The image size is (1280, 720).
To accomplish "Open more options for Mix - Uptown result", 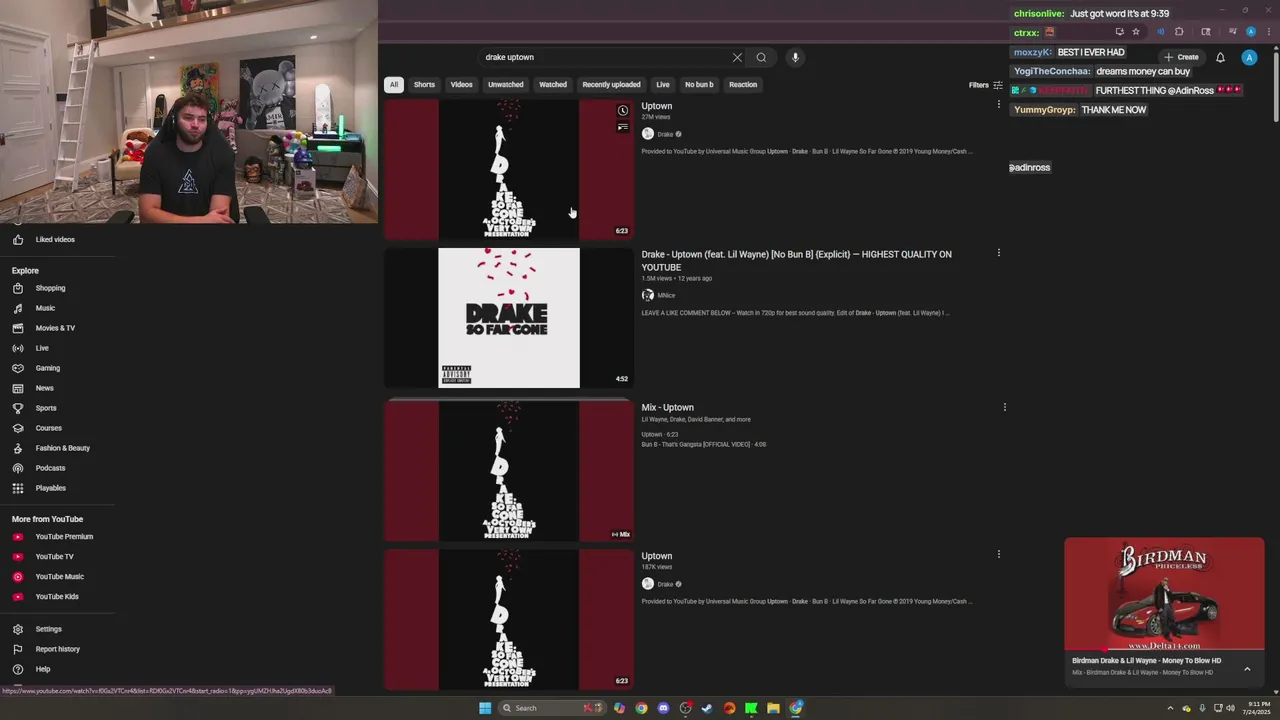I will coord(1005,407).
